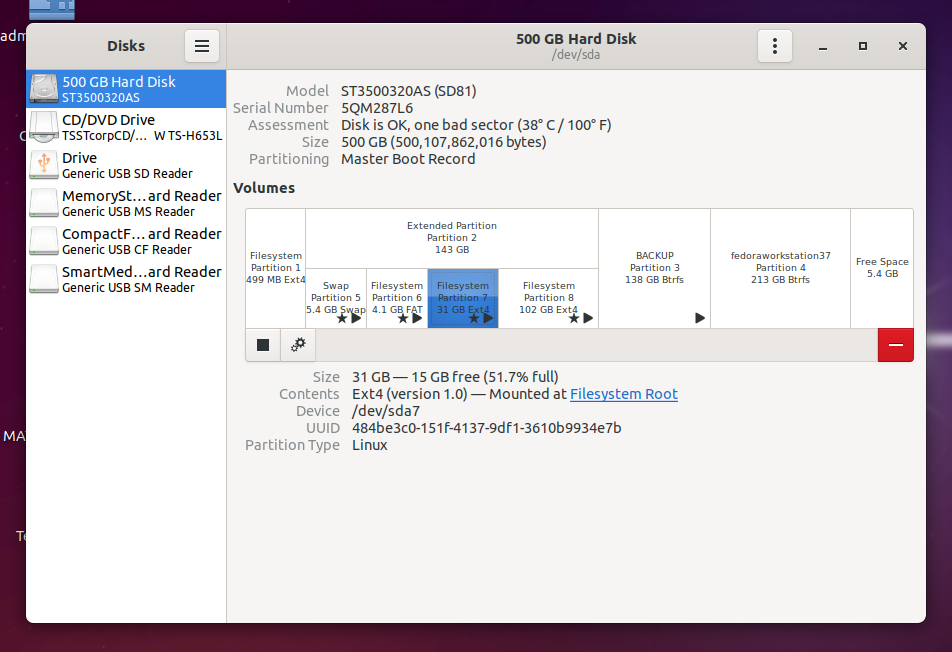Image resolution: width=952 pixels, height=652 pixels.
Task: Select Filesystem Partition 8 Ext4 volume
Action: tap(548, 298)
